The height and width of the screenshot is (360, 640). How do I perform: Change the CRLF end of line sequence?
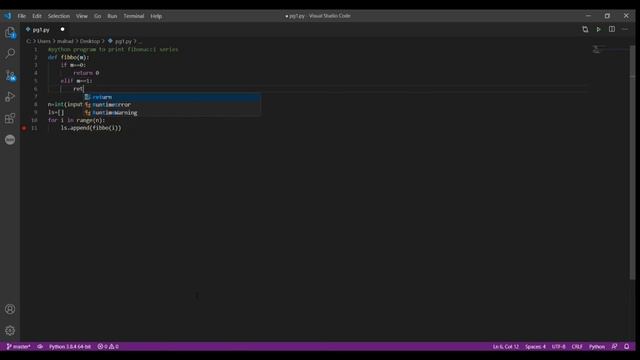577,347
